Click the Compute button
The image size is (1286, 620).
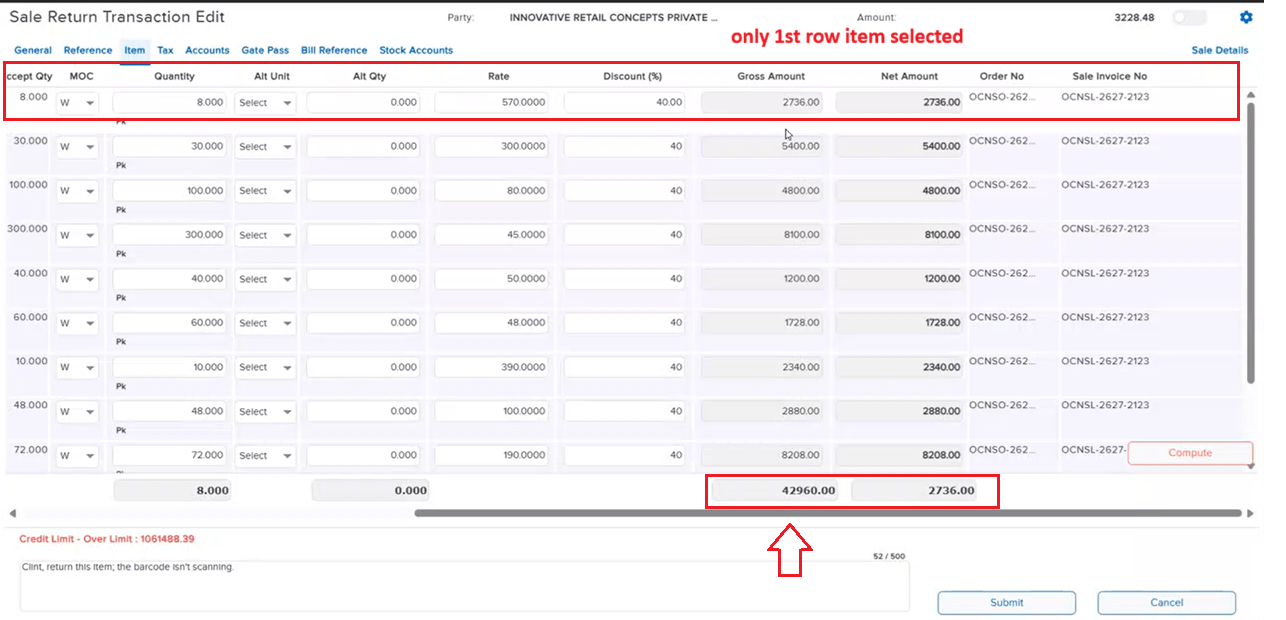tap(1190, 453)
